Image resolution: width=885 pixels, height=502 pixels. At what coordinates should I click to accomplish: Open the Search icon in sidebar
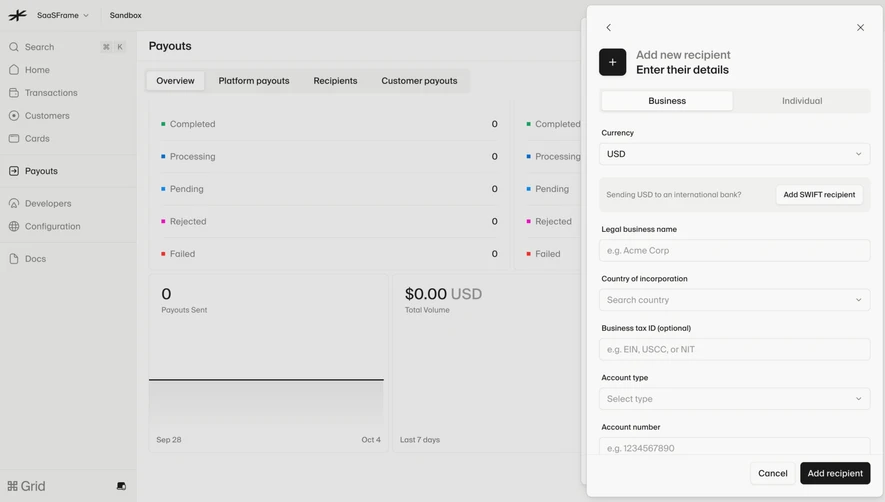(14, 47)
